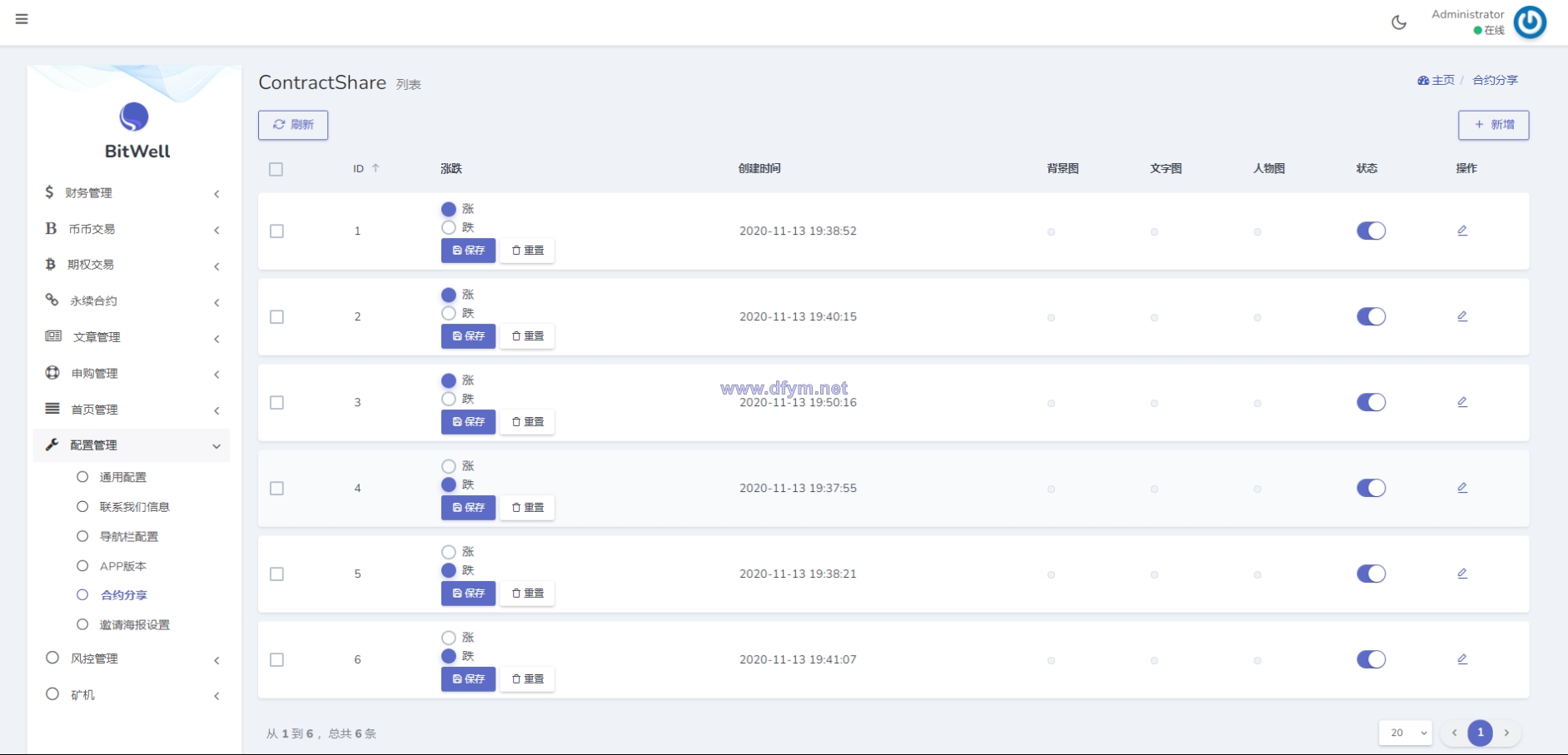1568x755 pixels.
Task: Click the newspaper icon beside 文章管理
Action: [53, 336]
